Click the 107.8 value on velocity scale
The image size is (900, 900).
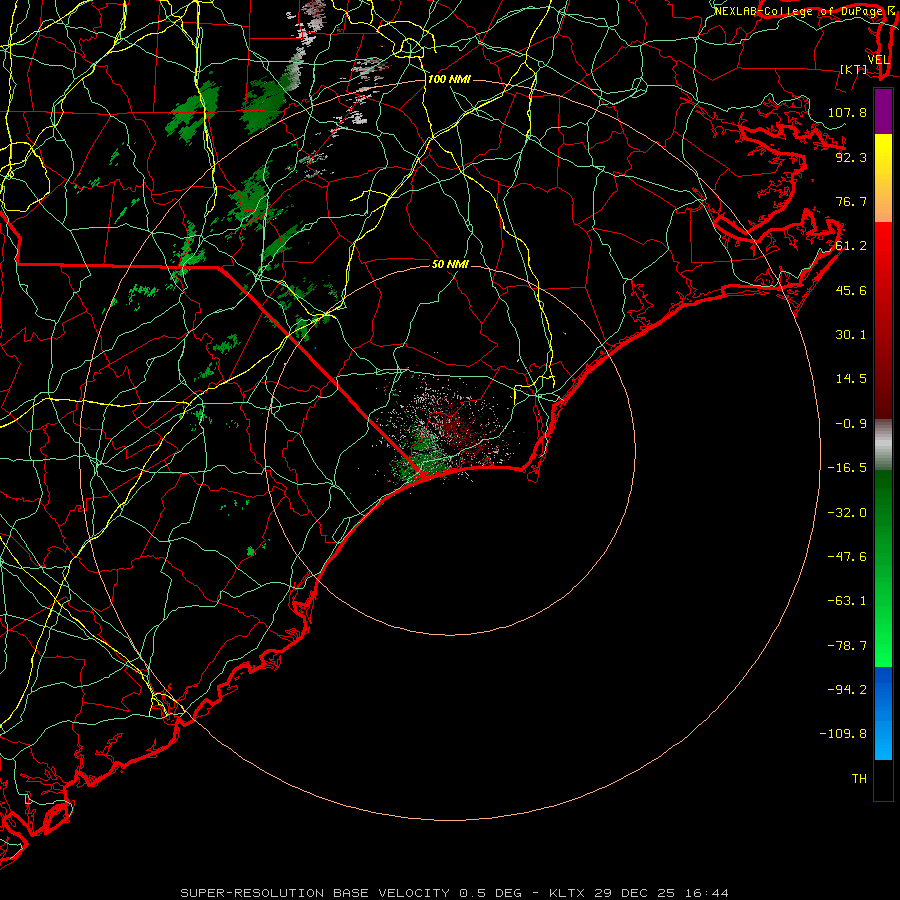847,112
